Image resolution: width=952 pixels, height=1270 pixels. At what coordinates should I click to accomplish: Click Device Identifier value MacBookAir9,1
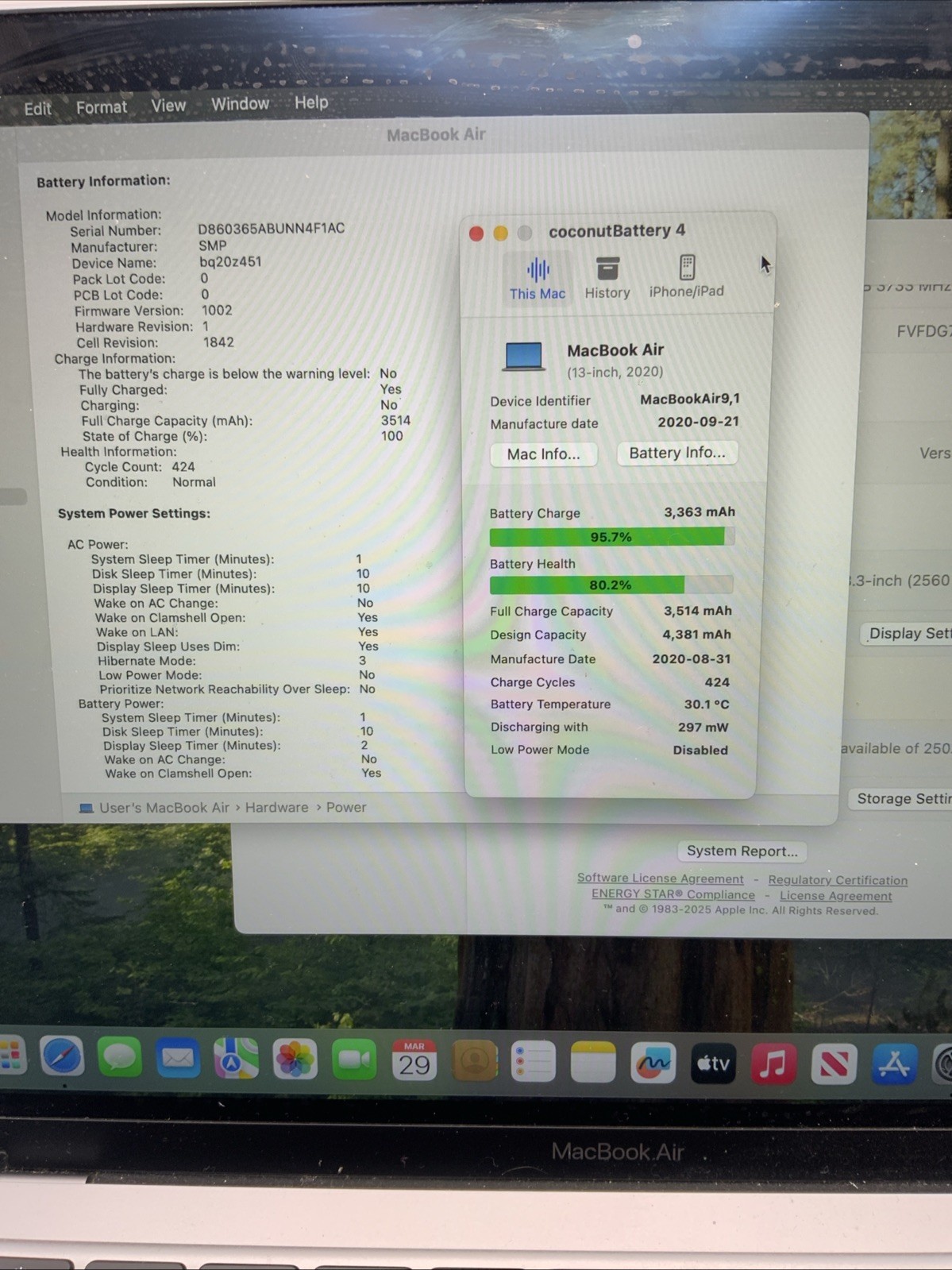(690, 399)
